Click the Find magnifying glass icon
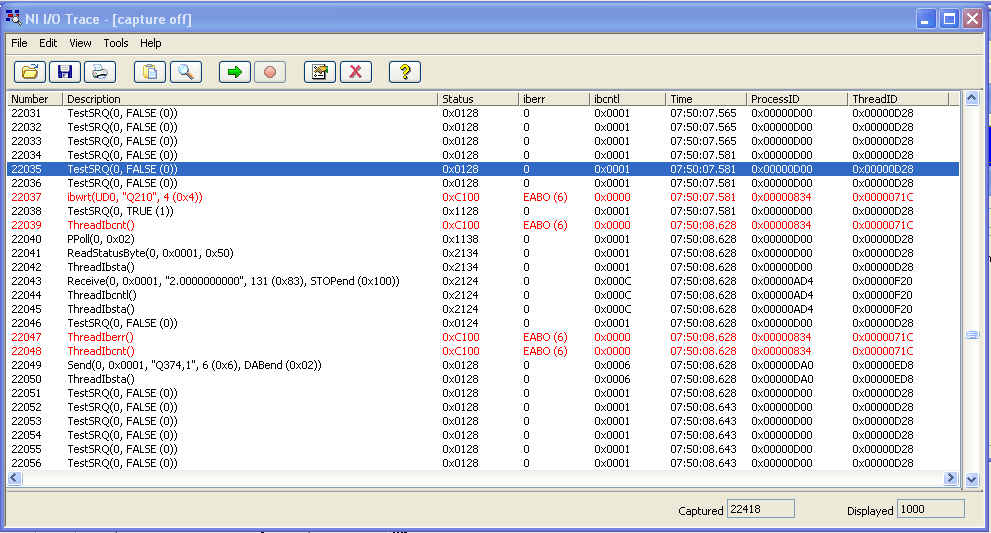Viewport: 991px width, 533px height. click(186, 71)
